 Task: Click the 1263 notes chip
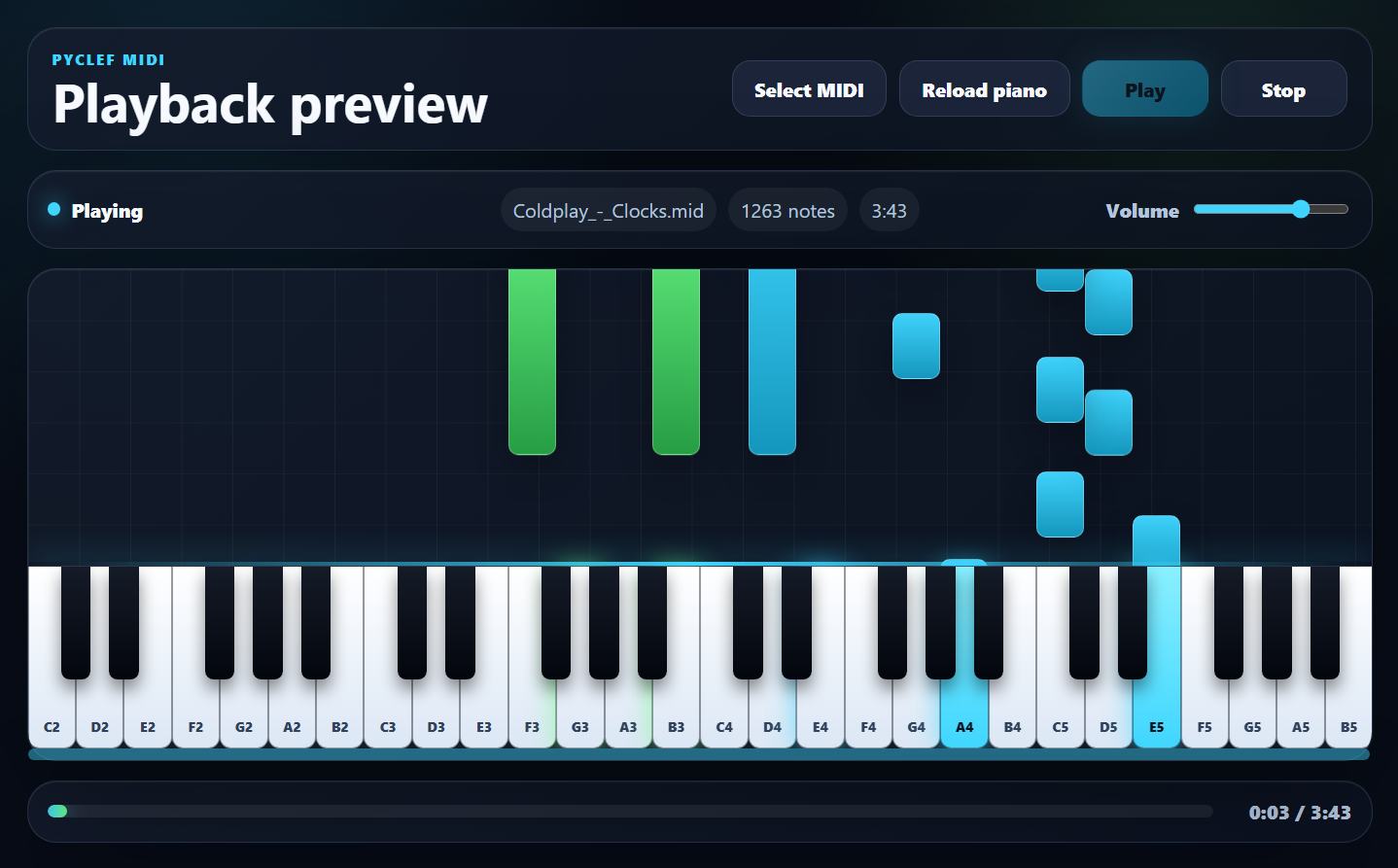coord(787,211)
